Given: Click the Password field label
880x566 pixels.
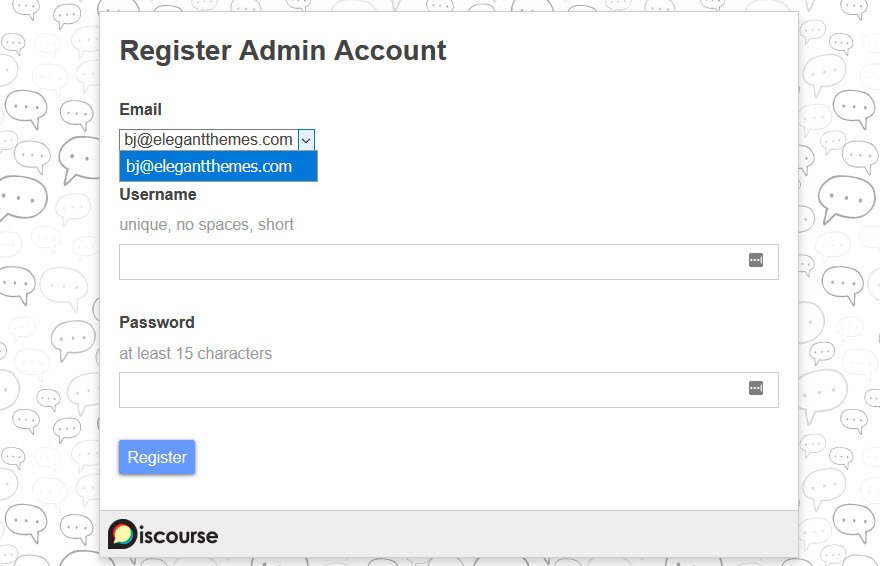Looking at the screenshot, I should point(157,323).
